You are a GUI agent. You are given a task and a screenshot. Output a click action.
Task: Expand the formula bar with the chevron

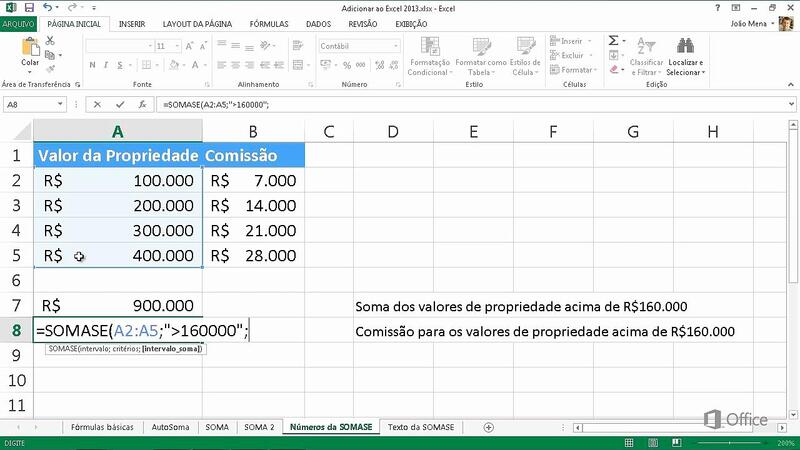coord(791,104)
